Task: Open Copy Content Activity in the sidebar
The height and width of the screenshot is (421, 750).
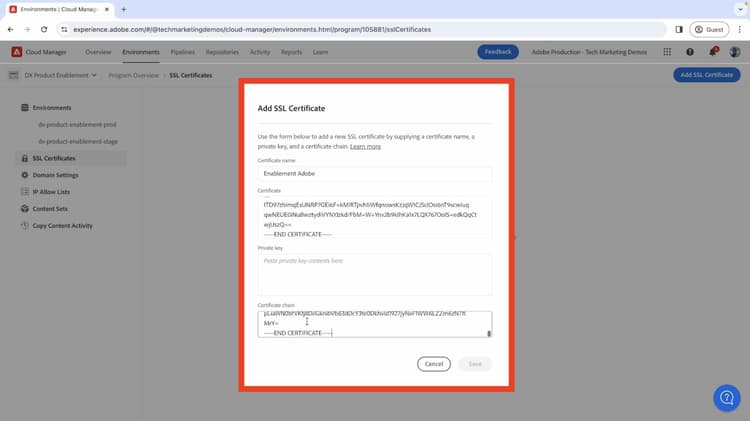Action: (x=62, y=226)
